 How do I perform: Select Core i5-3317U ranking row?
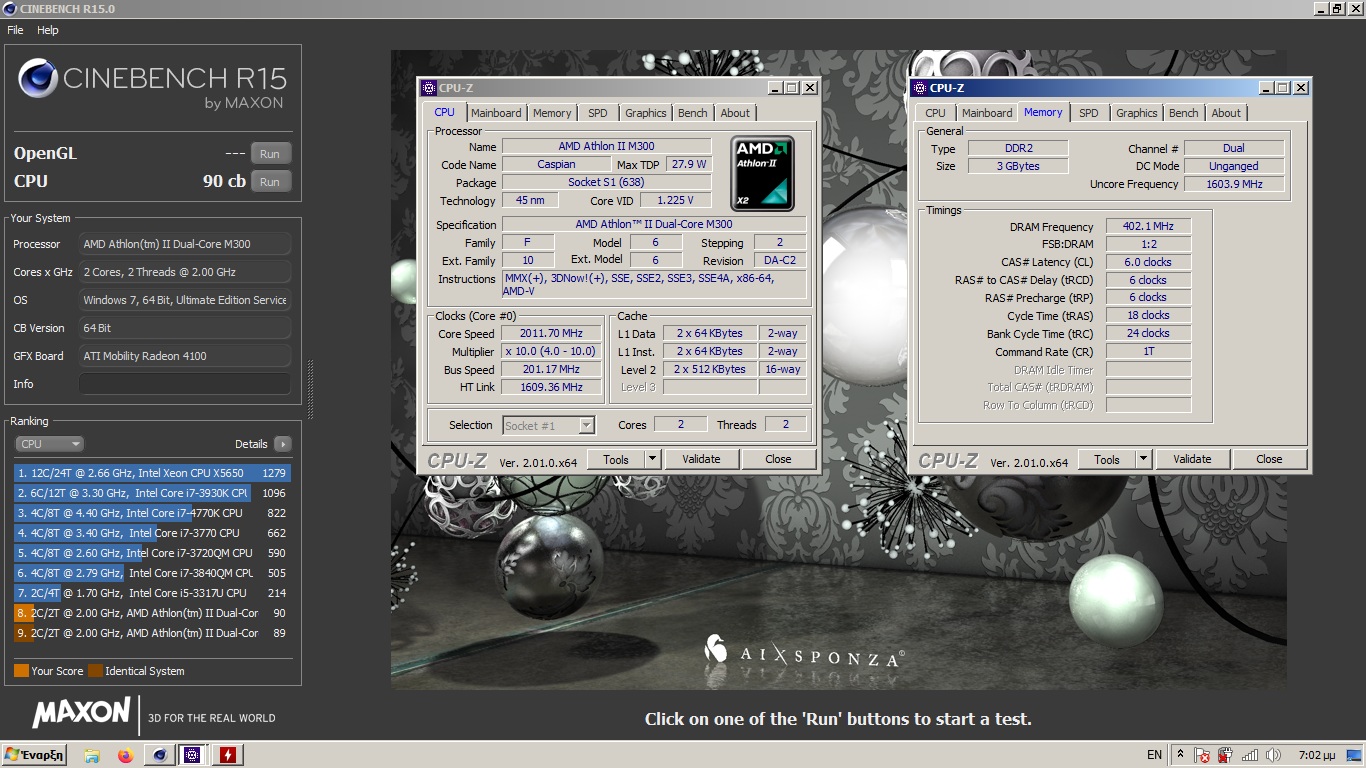(152, 593)
